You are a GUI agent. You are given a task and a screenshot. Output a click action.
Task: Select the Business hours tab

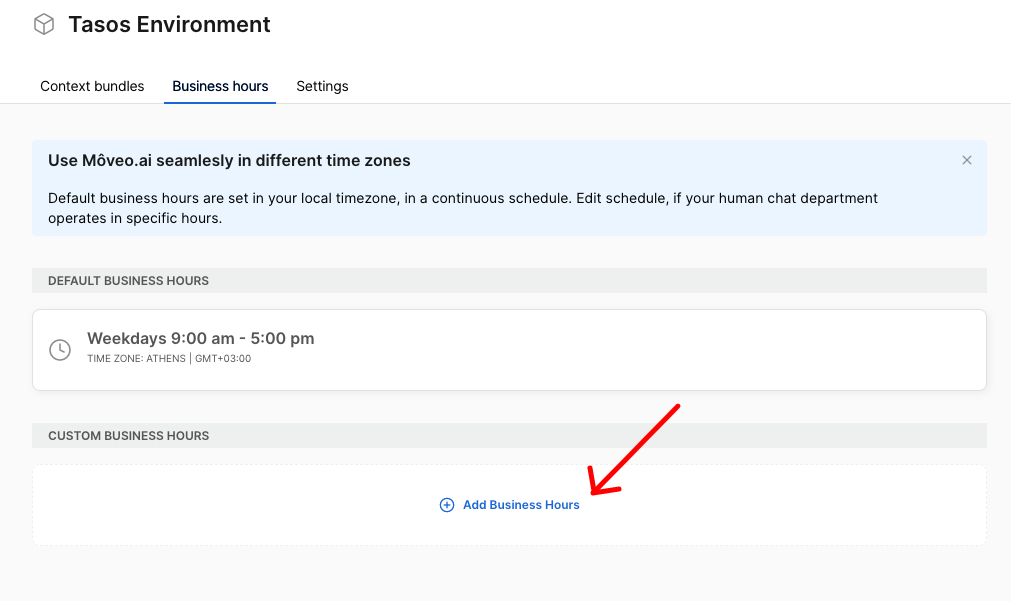[220, 86]
